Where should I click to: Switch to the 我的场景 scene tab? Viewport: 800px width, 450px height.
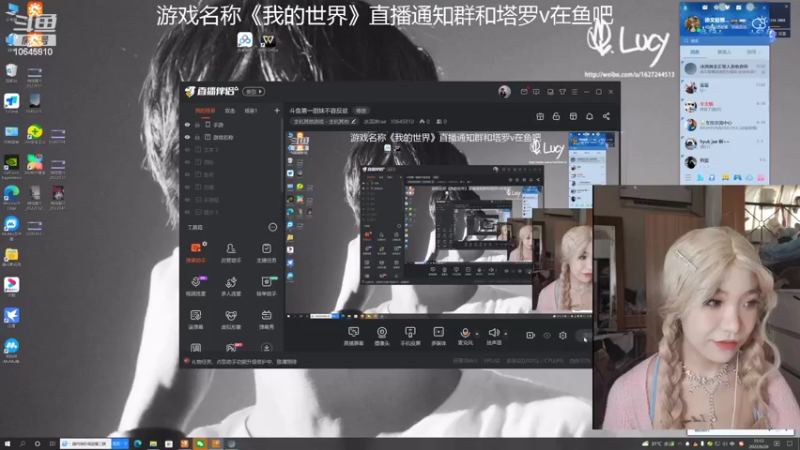[205, 111]
